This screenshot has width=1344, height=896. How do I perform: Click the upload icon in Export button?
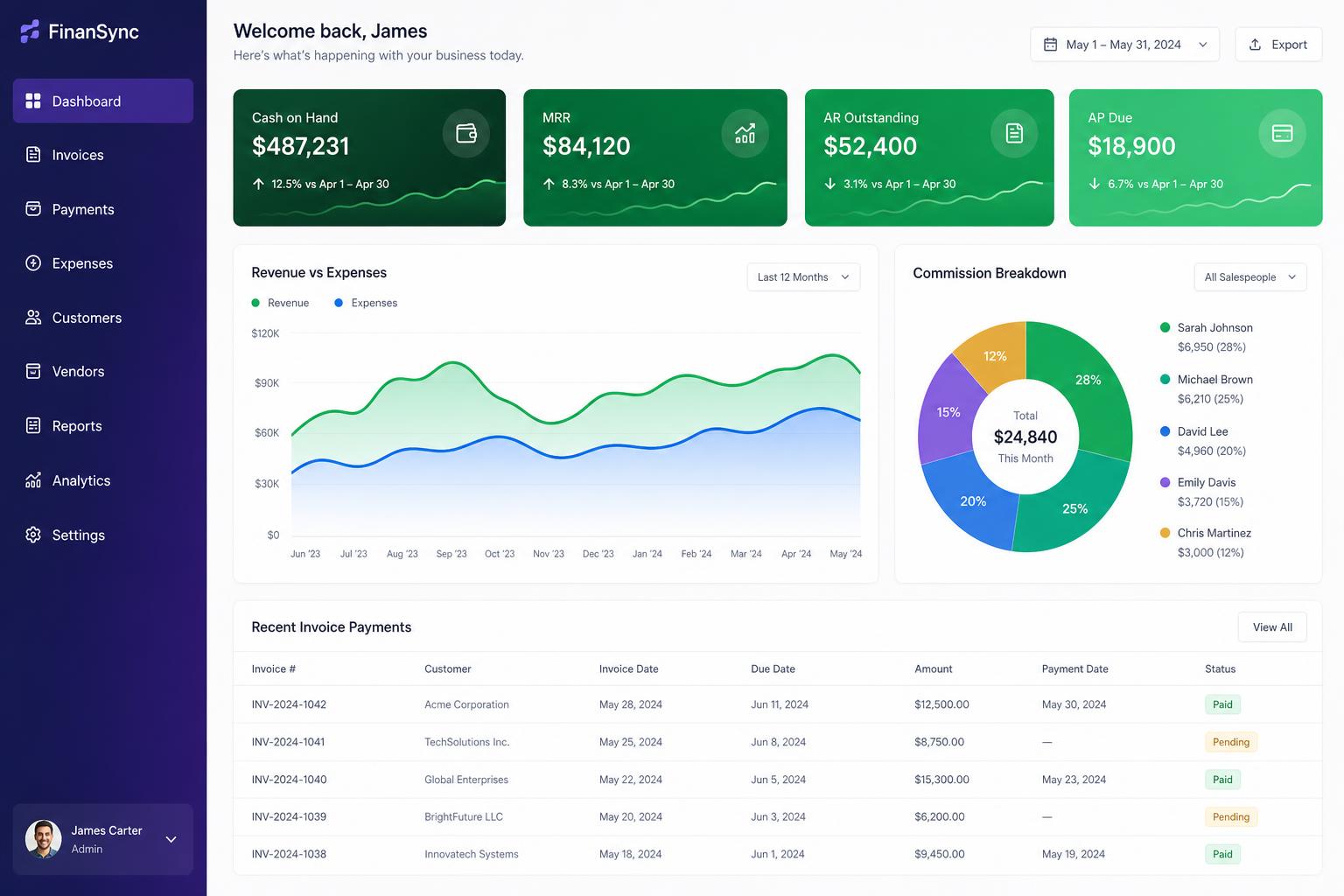tap(1255, 45)
